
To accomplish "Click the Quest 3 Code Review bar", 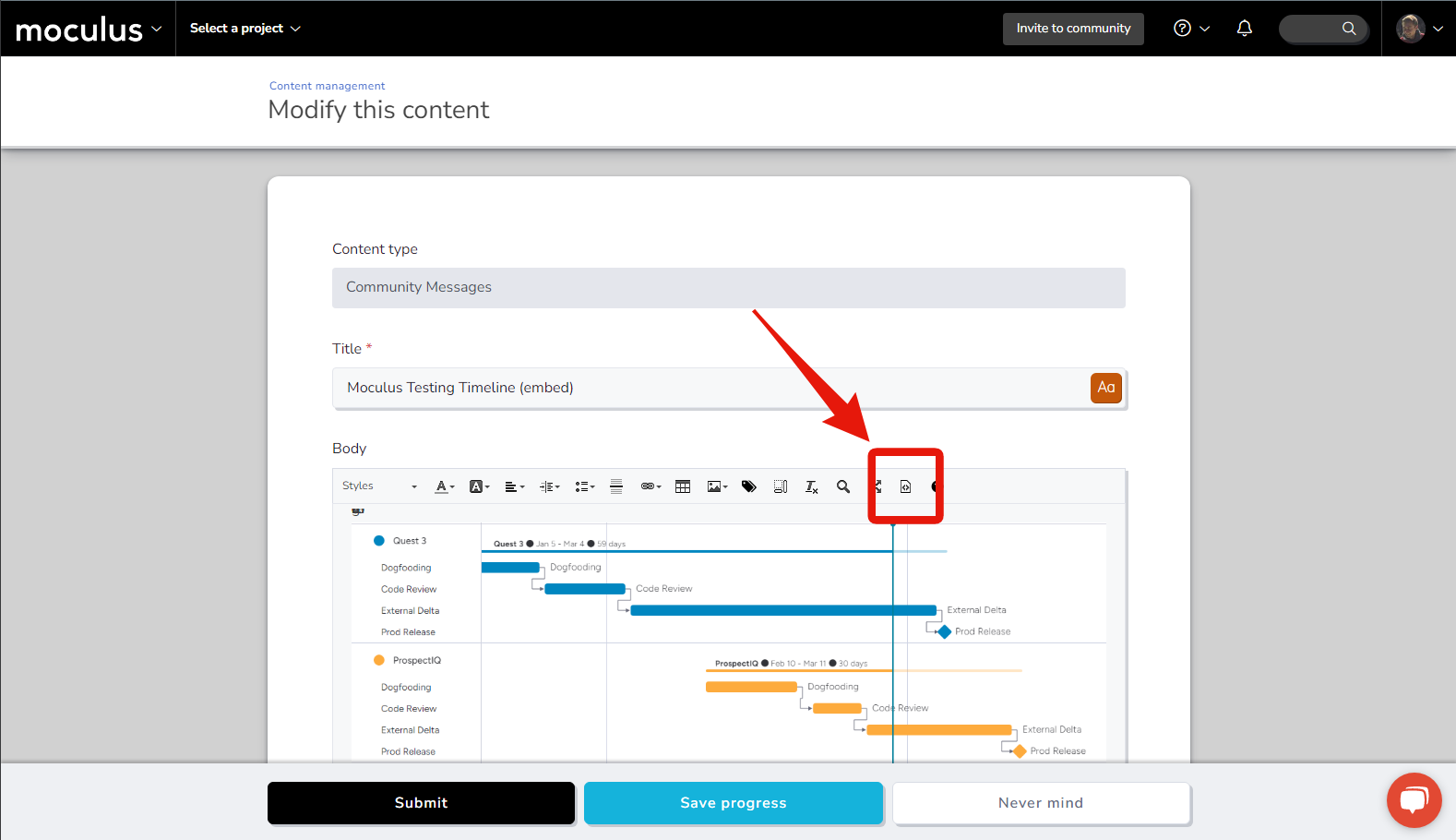I will click(585, 589).
